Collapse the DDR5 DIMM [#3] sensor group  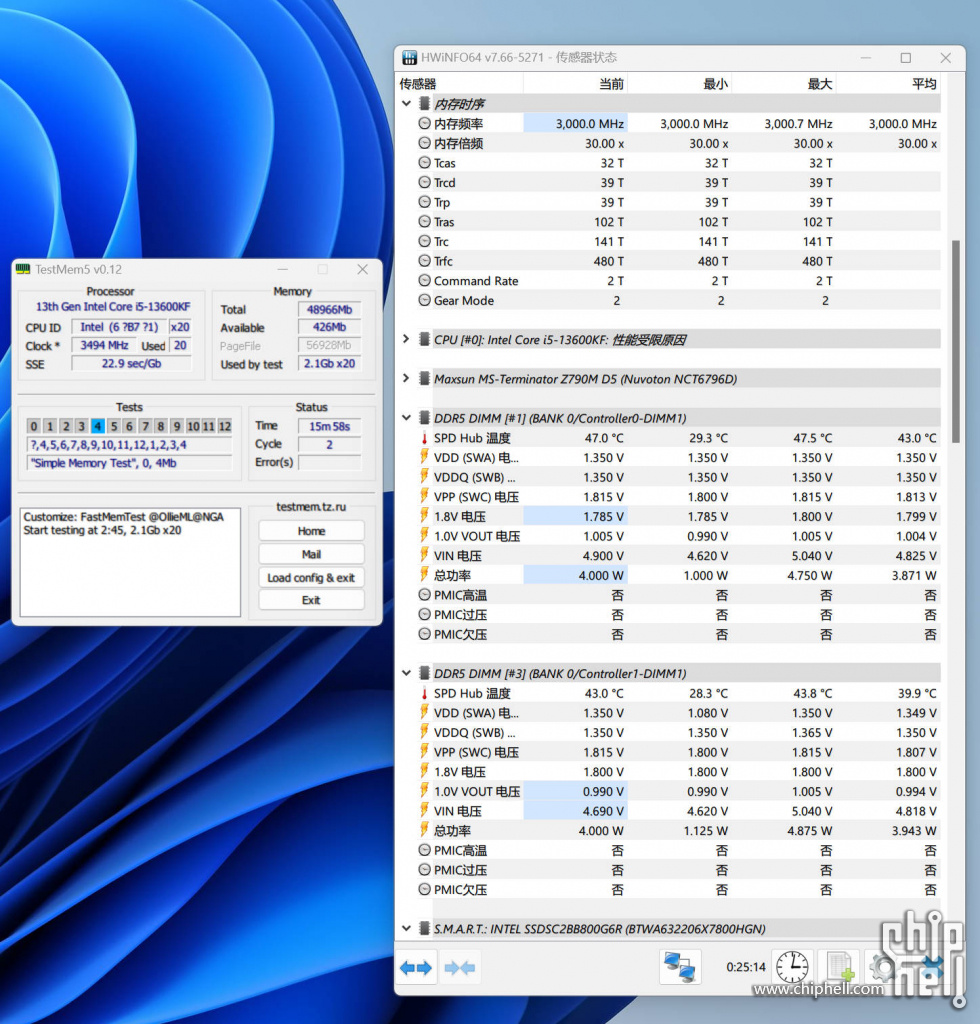(406, 673)
